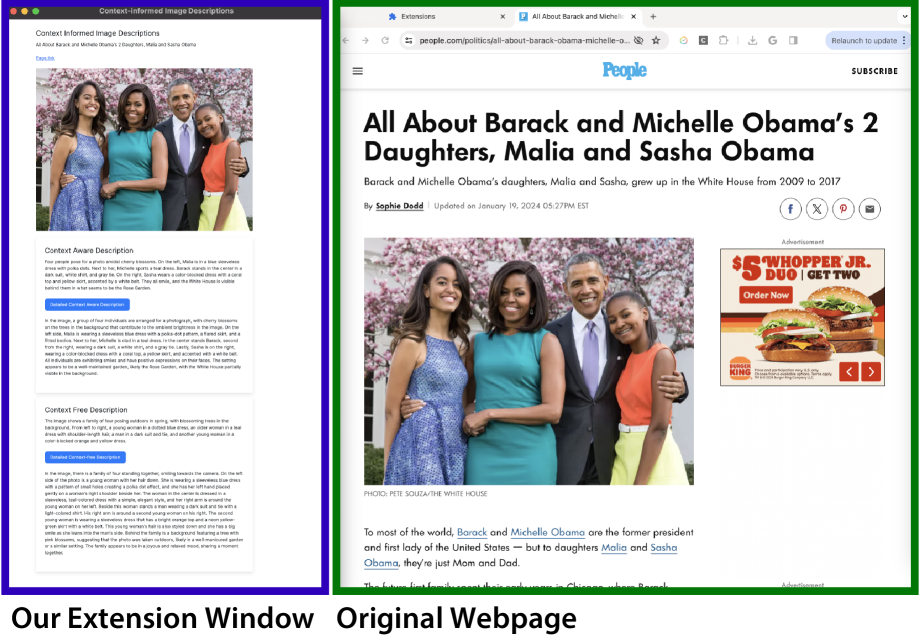921x641 pixels.
Task: Click the Page link in extension window
Action: pyautogui.click(x=45, y=58)
